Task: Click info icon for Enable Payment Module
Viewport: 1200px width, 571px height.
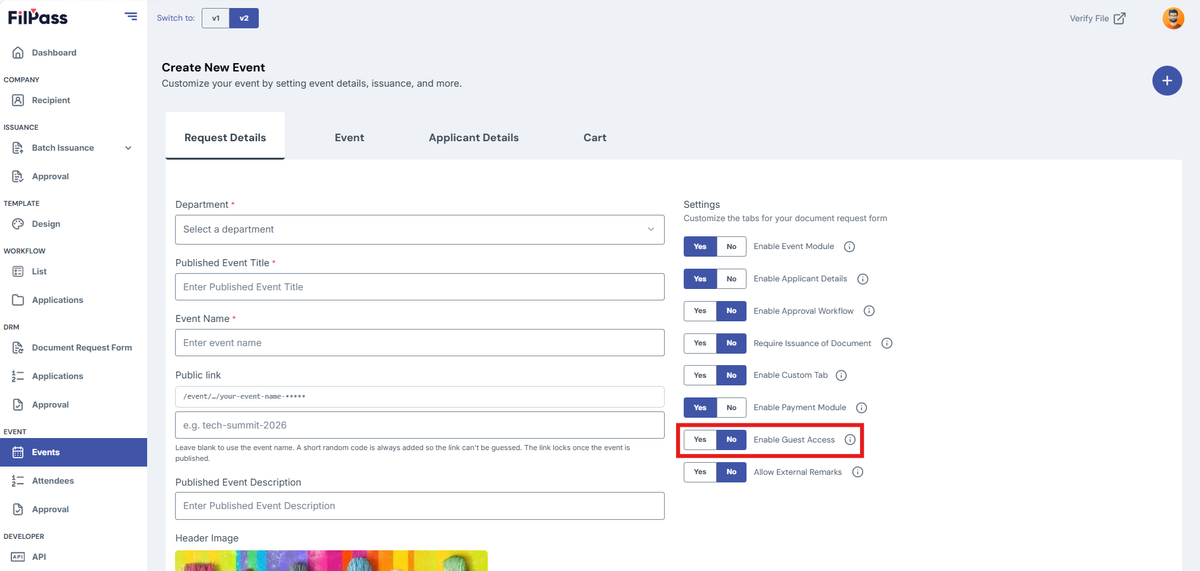Action: pos(861,407)
